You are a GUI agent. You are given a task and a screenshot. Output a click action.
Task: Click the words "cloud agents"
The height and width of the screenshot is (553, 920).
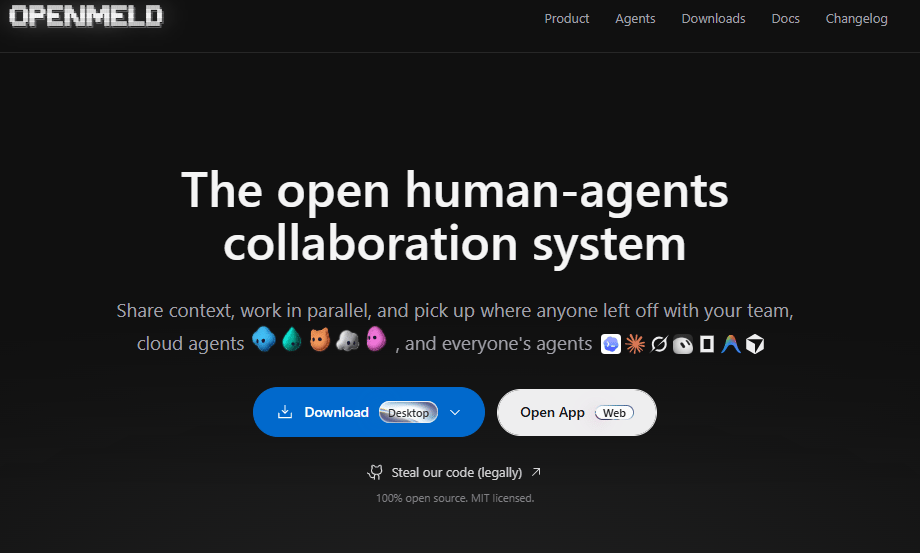[190, 343]
